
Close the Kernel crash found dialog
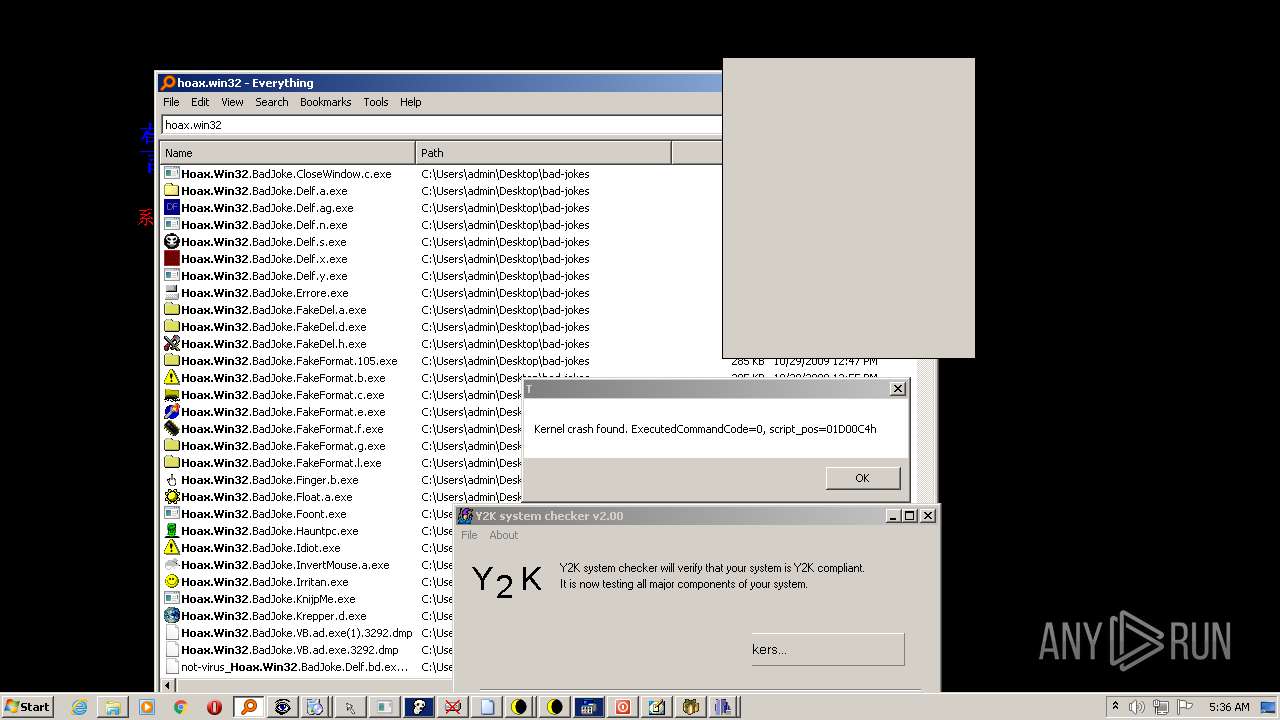click(897, 388)
